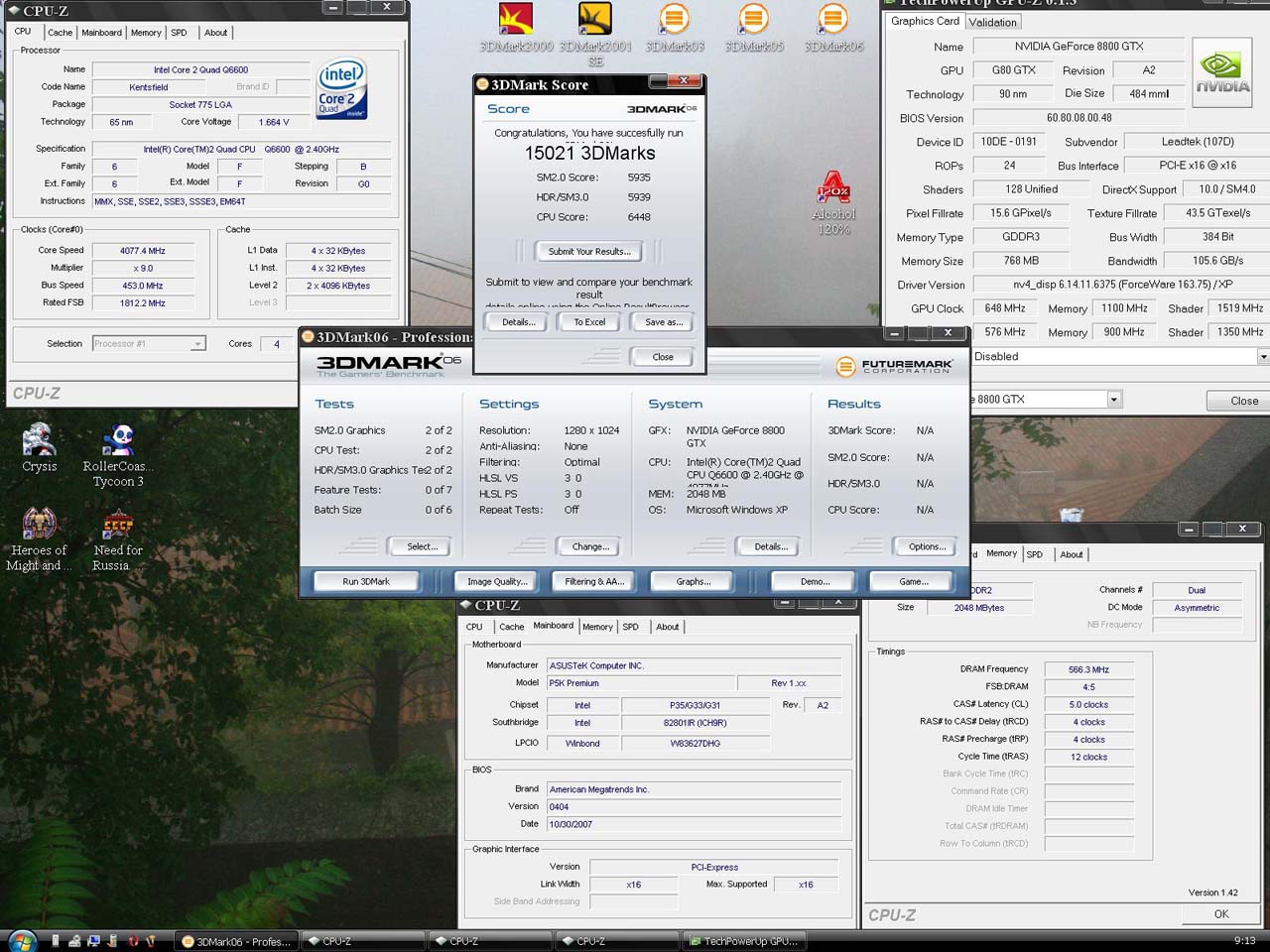Select the Heroes of Might and Magic icon
1270x952 pixels.
[40, 540]
